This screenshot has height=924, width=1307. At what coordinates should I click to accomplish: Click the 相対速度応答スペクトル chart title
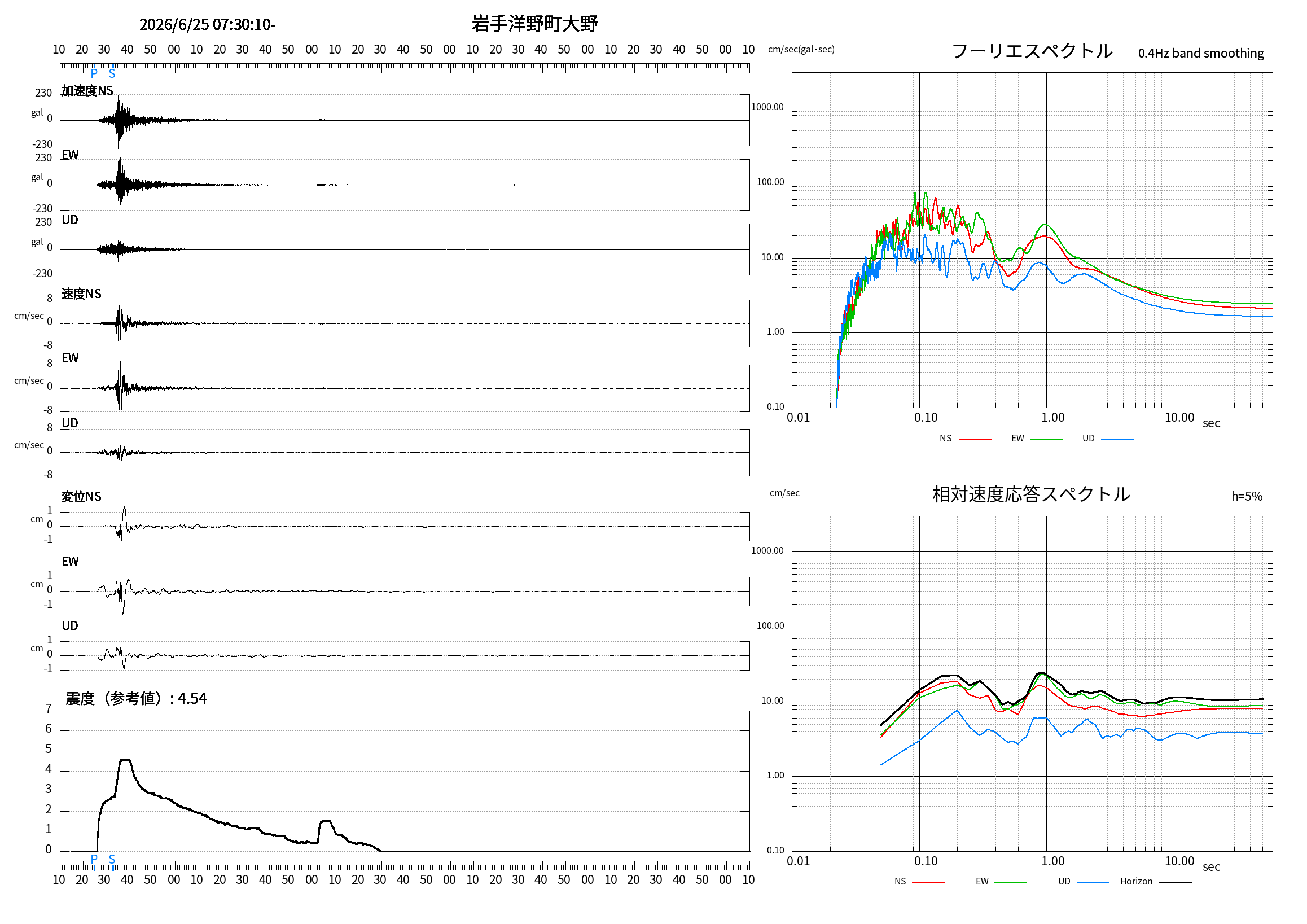pyautogui.click(x=1031, y=494)
